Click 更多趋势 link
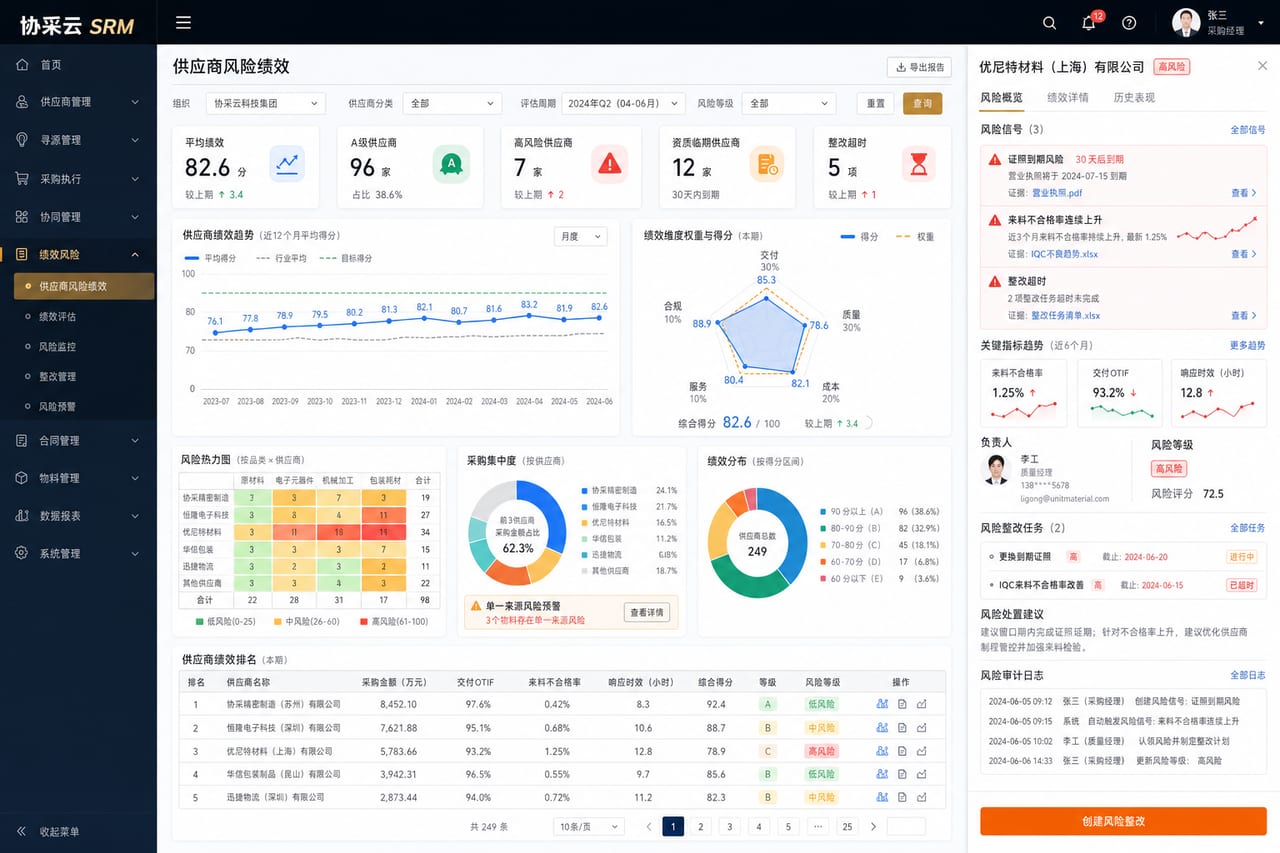Image resolution: width=1280 pixels, height=853 pixels. [1247, 345]
